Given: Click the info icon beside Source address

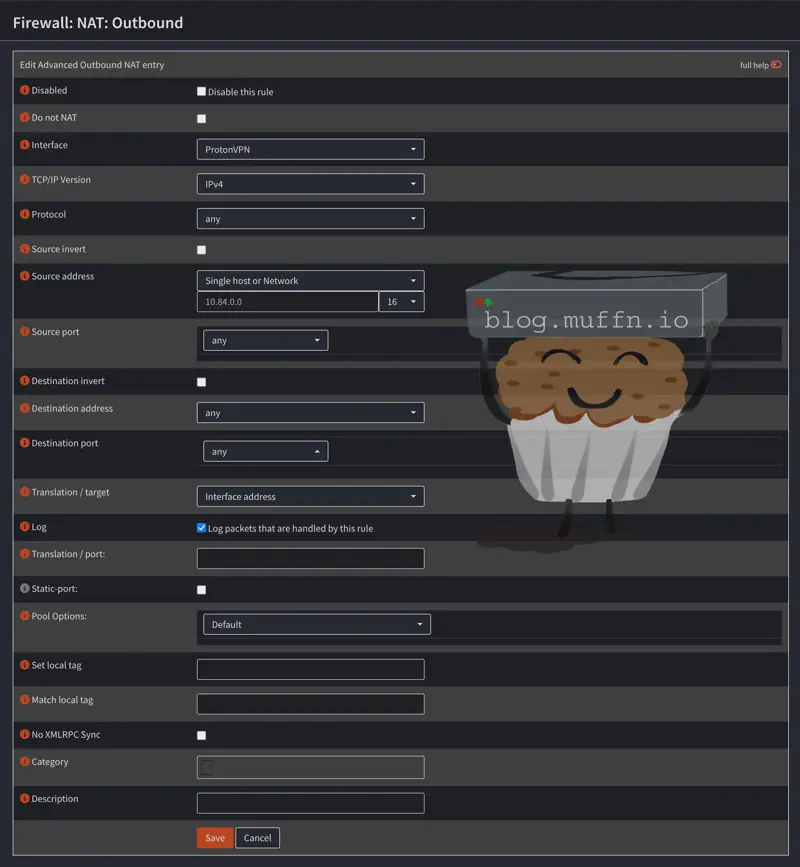Looking at the screenshot, I should 24,276.
